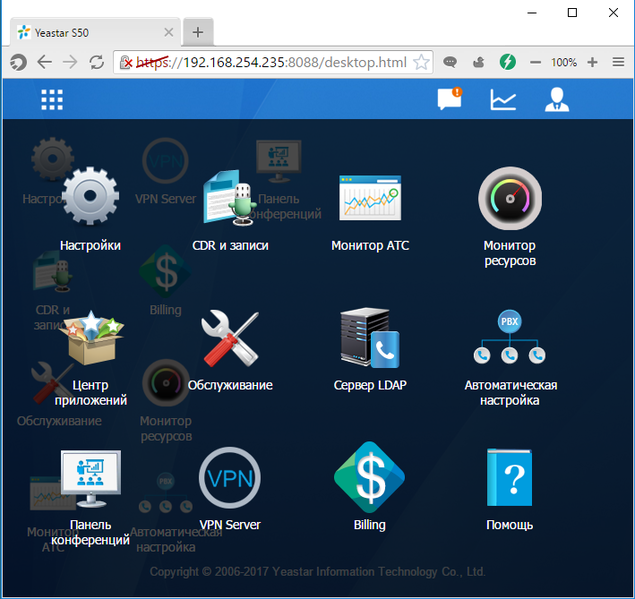Open CDR и записи app icon
635x599 pixels.
(x=230, y=198)
